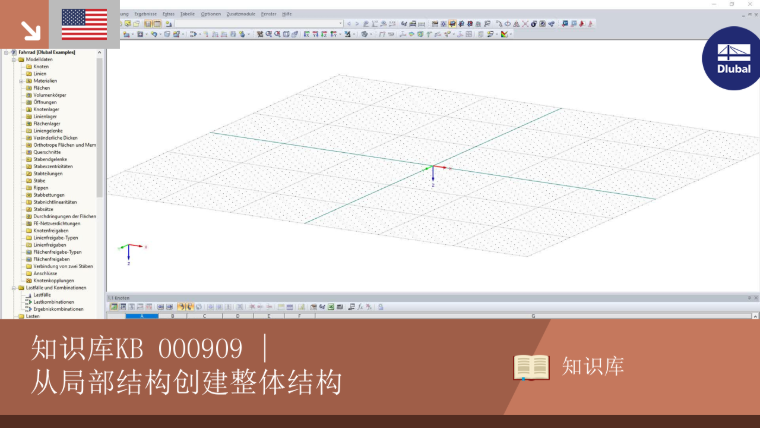Select Ergebniskombinationen in the tree

pyautogui.click(x=58, y=309)
